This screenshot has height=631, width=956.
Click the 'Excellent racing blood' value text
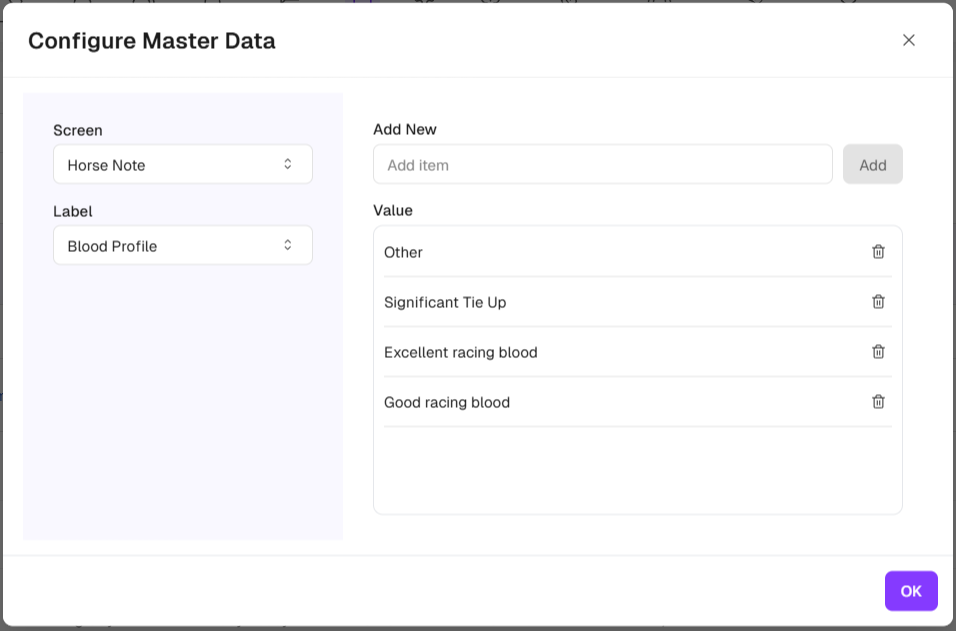(460, 353)
